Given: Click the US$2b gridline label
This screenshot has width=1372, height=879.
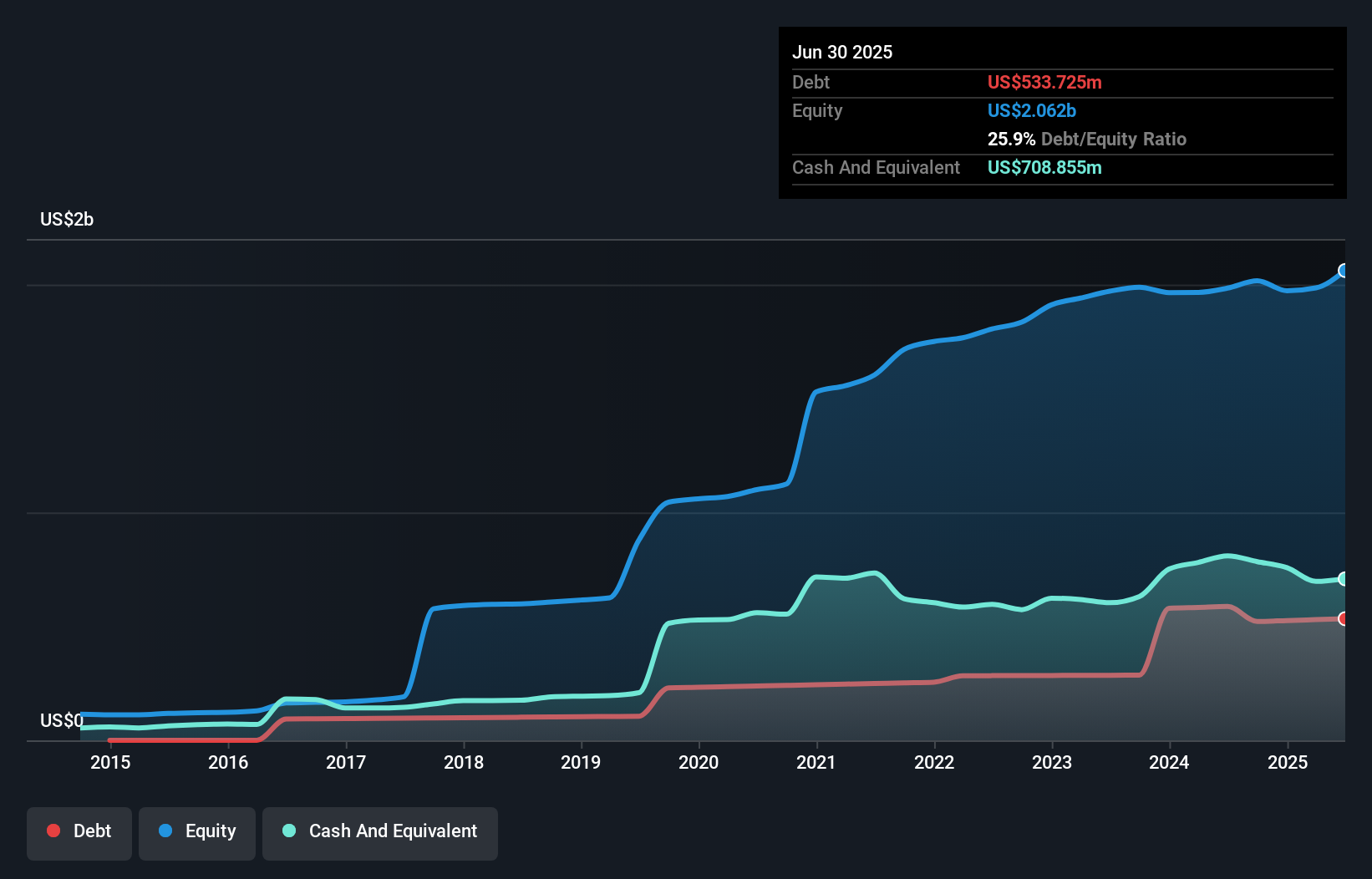Looking at the screenshot, I should pyautogui.click(x=67, y=219).
